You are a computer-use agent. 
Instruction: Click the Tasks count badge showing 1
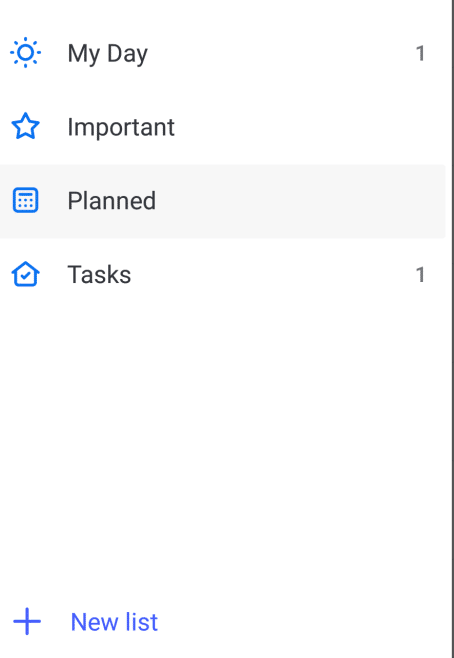click(x=420, y=275)
